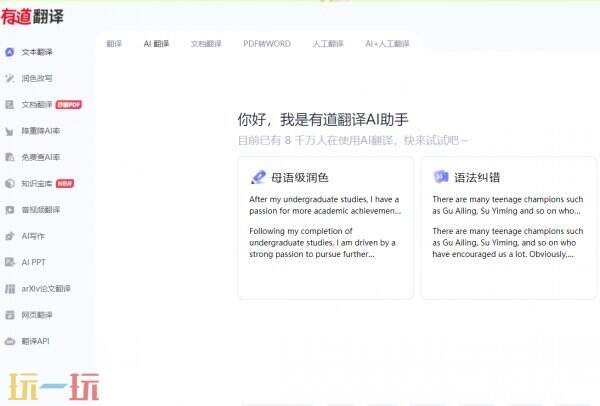This screenshot has height=406, width=600.
Task: Open 音视频翻译 media icon in sidebar
Action: pos(10,210)
